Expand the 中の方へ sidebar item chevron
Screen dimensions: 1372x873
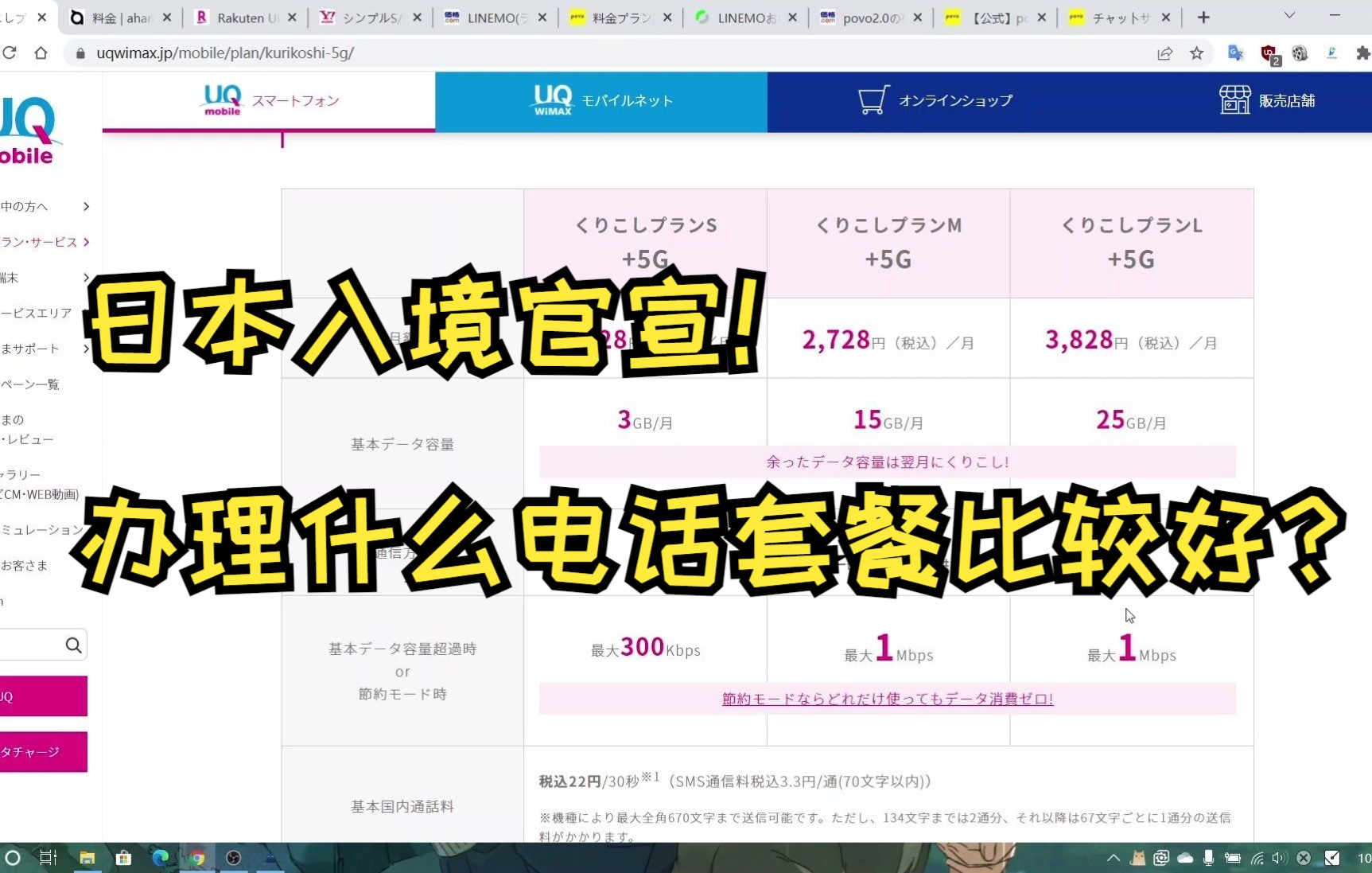point(86,206)
